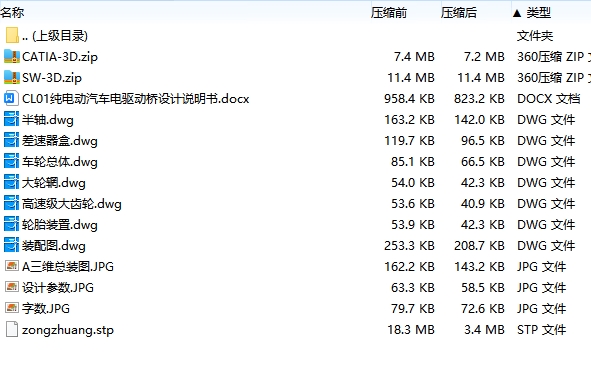
Task: Select file name CATIA-3D.zip
Action: (x=60, y=57)
